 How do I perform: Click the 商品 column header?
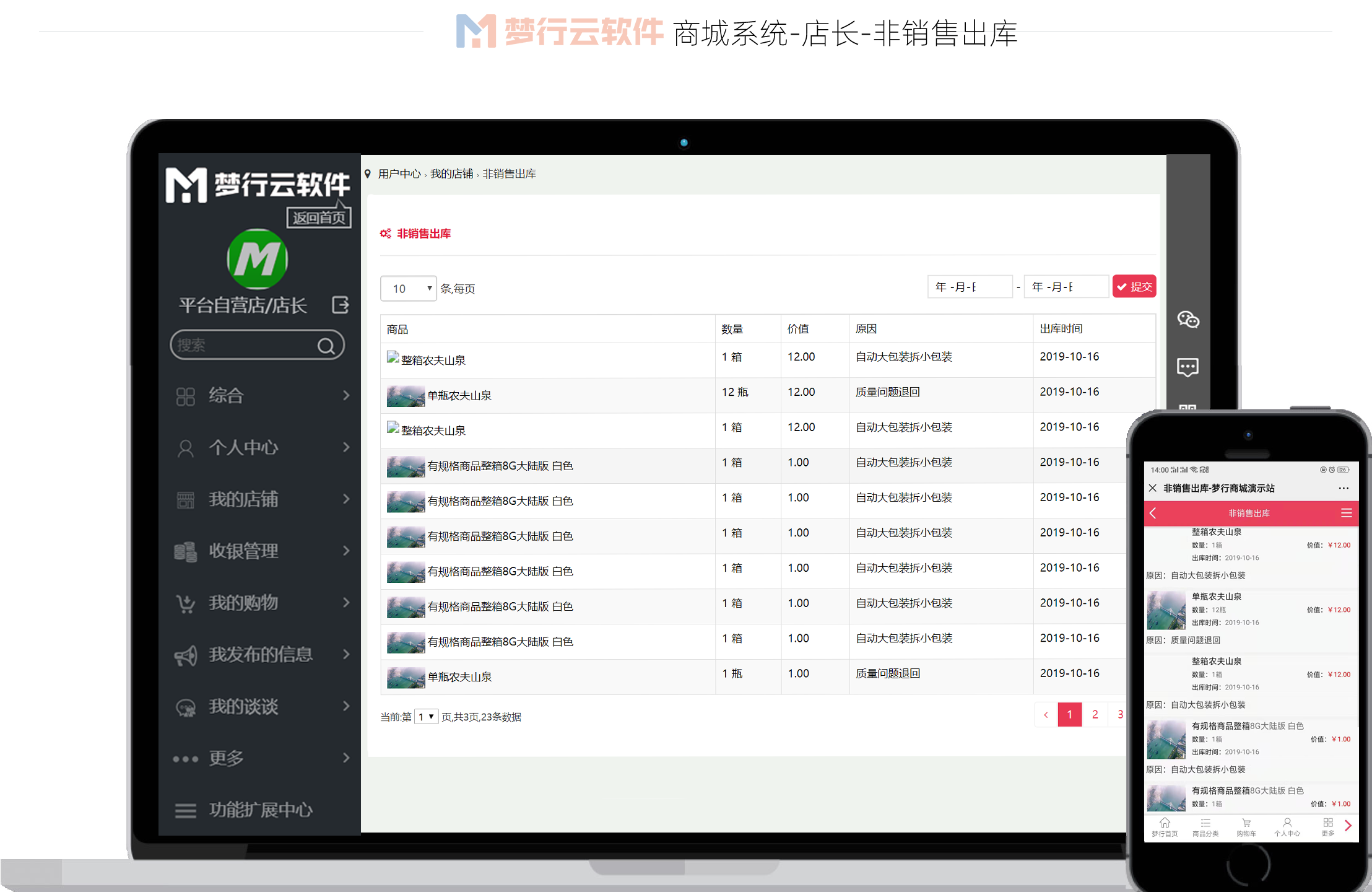point(397,330)
